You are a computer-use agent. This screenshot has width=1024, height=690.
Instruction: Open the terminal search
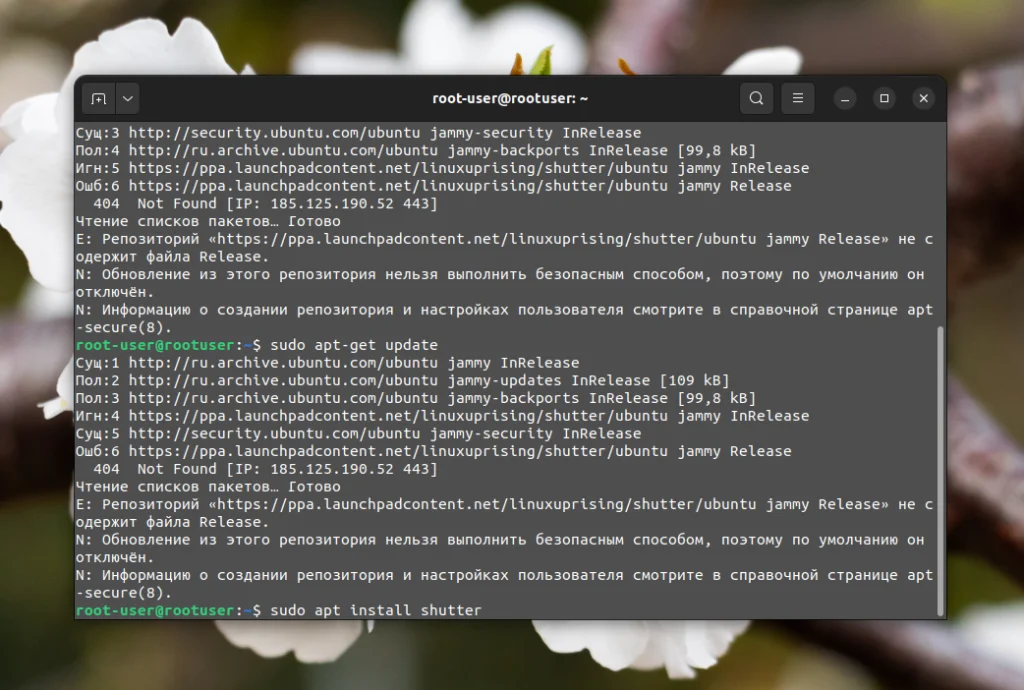pos(756,98)
